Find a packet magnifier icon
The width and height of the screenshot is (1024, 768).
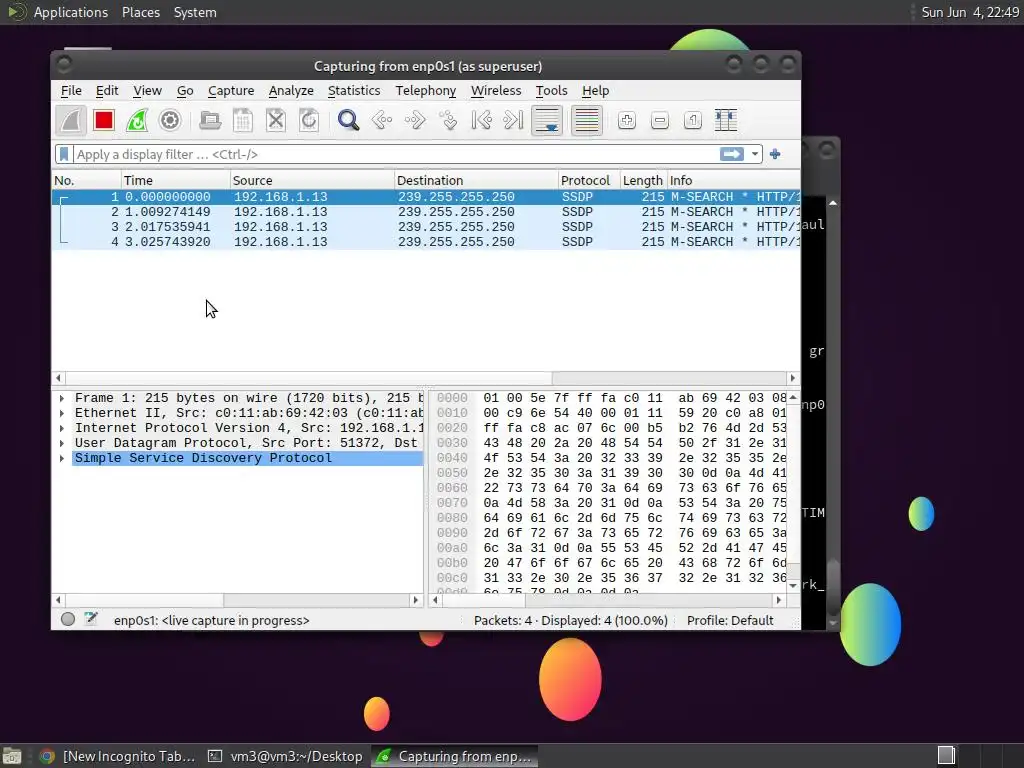[348, 121]
